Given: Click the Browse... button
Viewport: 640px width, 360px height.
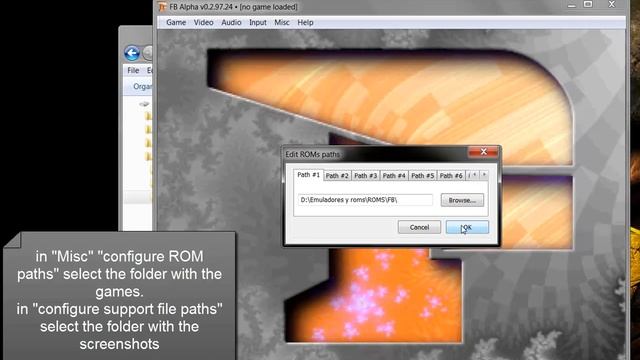Looking at the screenshot, I should pyautogui.click(x=462, y=200).
